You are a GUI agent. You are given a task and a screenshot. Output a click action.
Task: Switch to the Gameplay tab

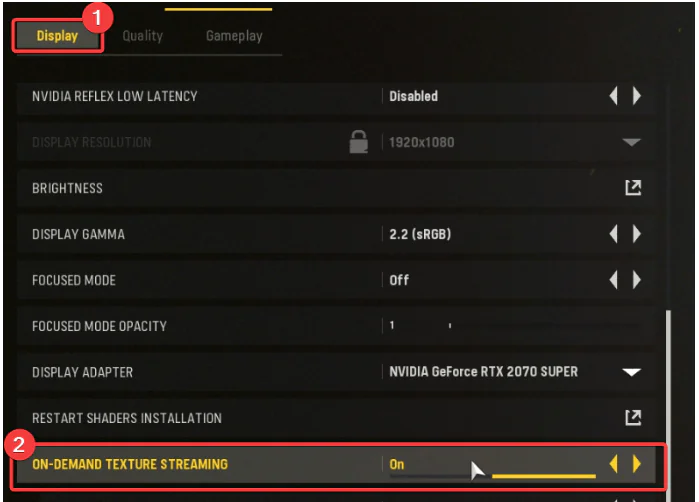pyautogui.click(x=234, y=36)
